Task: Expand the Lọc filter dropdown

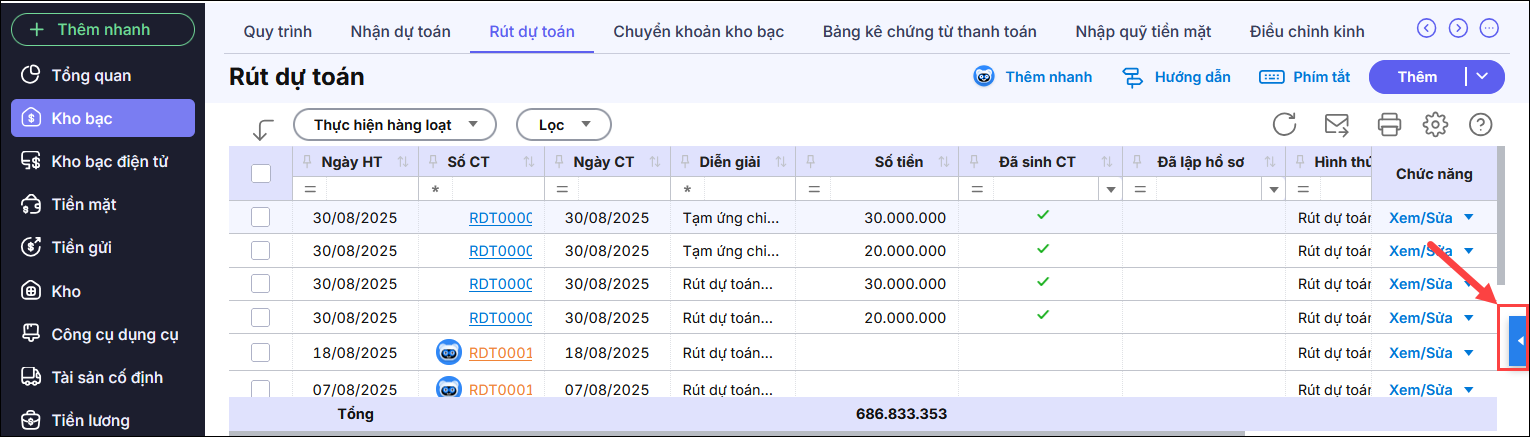Action: point(563,125)
